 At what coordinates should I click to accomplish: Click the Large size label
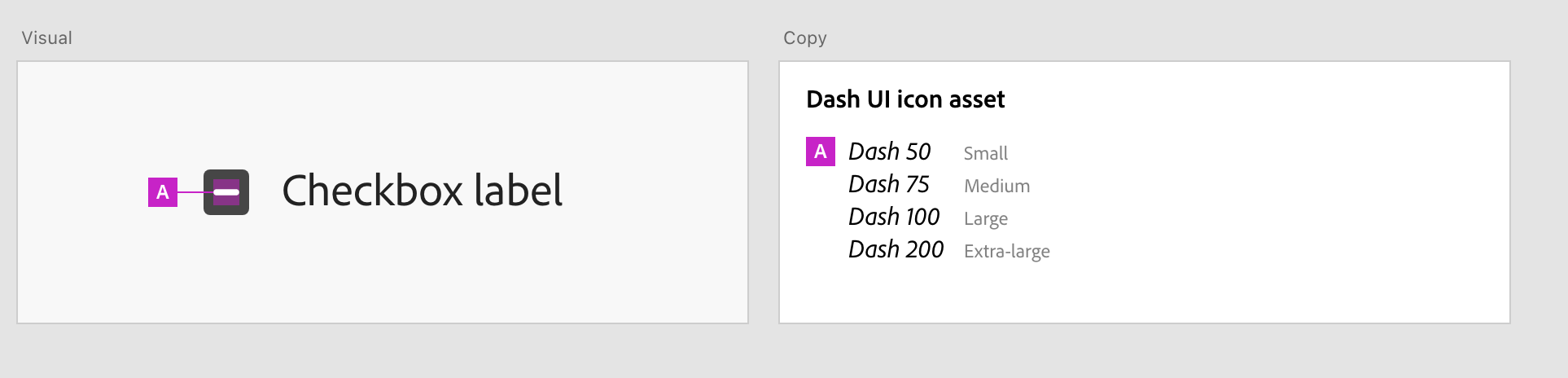point(985,218)
